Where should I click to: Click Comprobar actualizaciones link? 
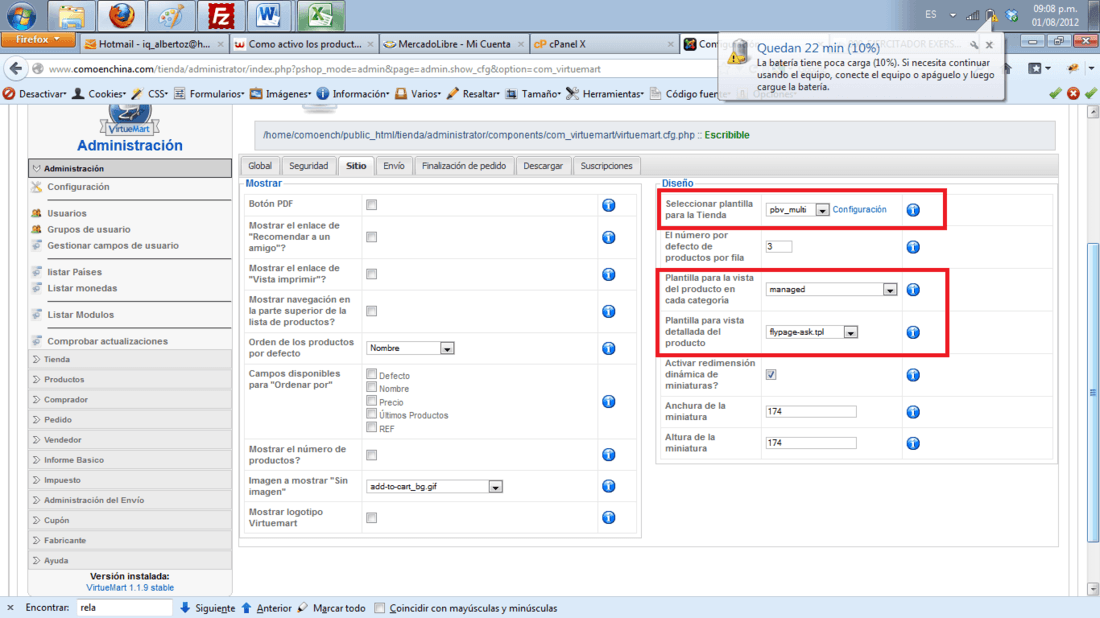pos(107,341)
